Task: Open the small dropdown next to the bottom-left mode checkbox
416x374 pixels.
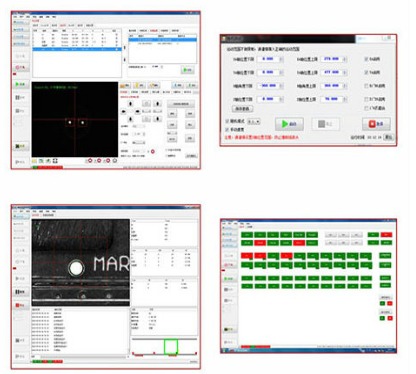Action: tap(253, 121)
